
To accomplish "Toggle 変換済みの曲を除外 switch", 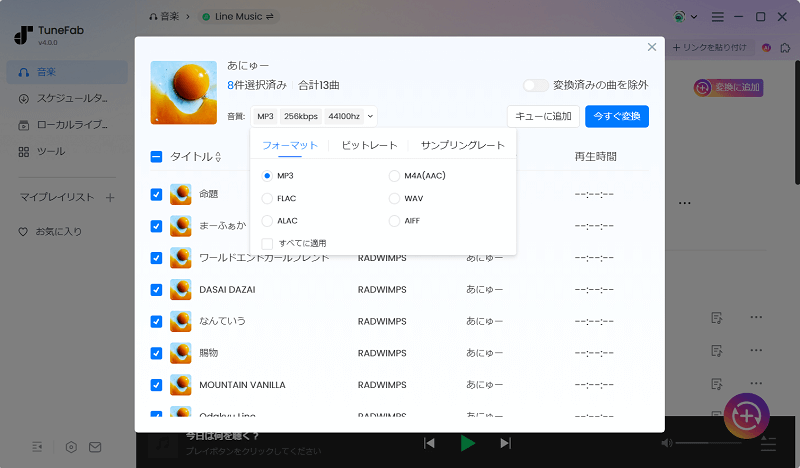I will [x=536, y=85].
